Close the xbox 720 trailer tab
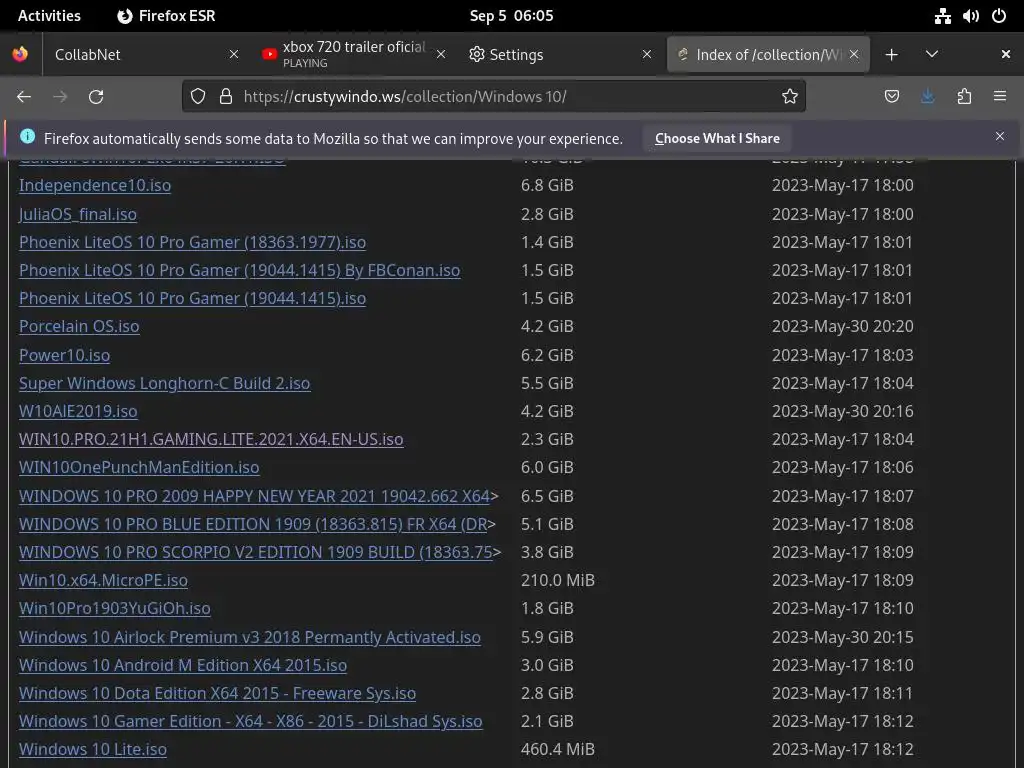Viewport: 1024px width, 768px height. pyautogui.click(x=441, y=54)
